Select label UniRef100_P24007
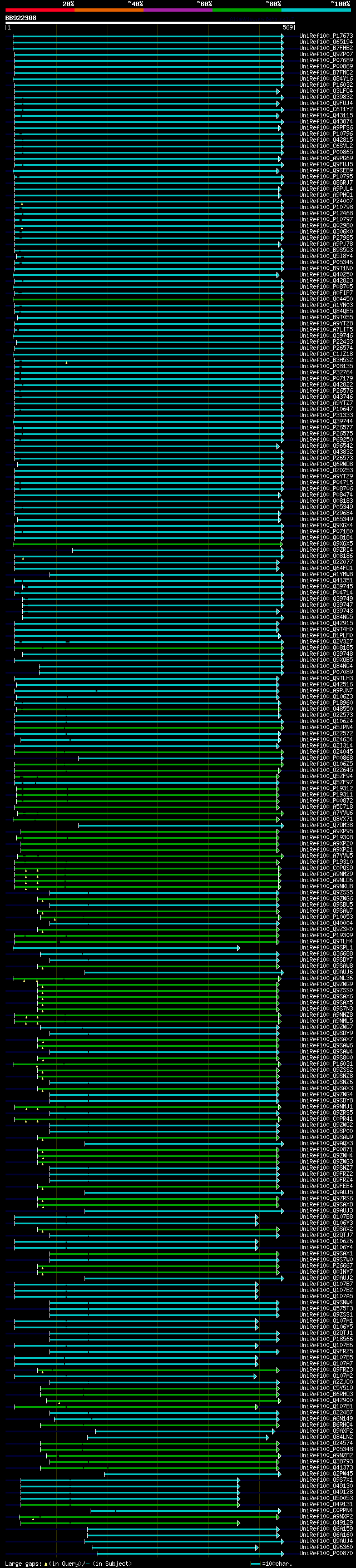The image size is (356, 1568). pos(326,201)
